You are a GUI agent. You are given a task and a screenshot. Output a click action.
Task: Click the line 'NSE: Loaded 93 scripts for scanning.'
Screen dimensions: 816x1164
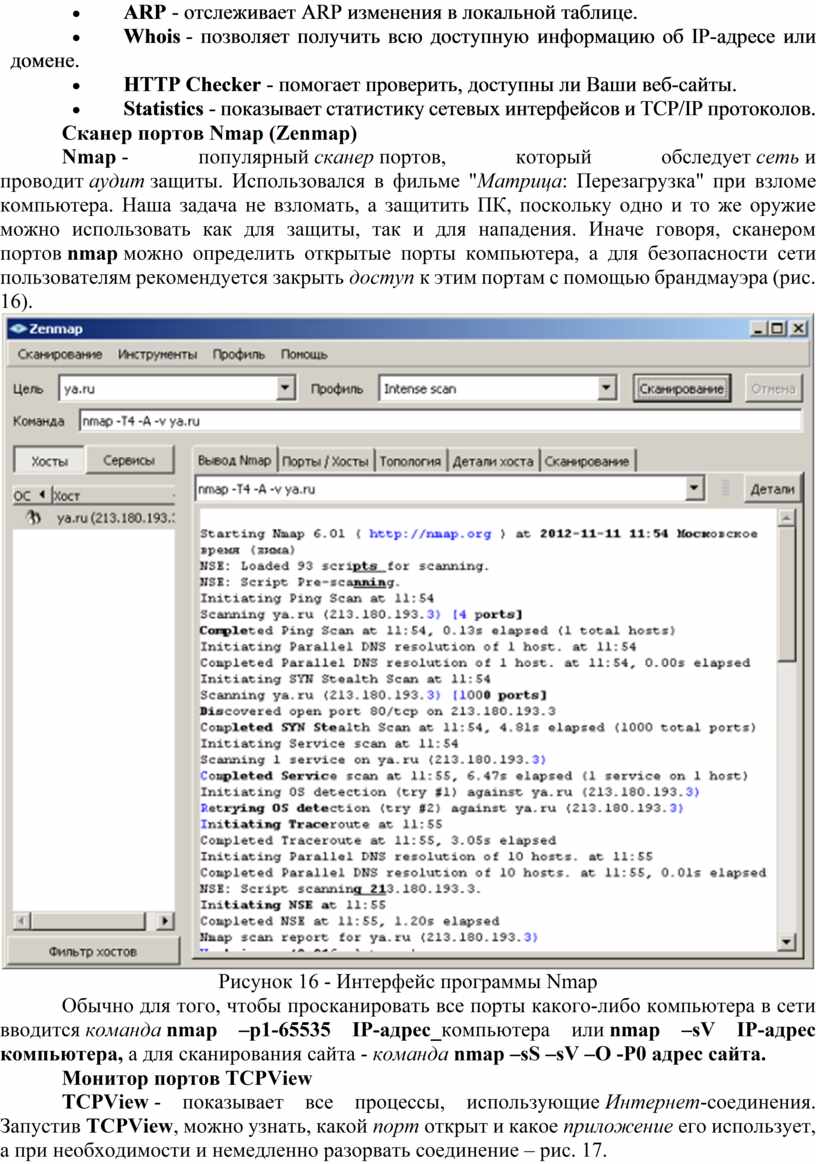coord(345,566)
